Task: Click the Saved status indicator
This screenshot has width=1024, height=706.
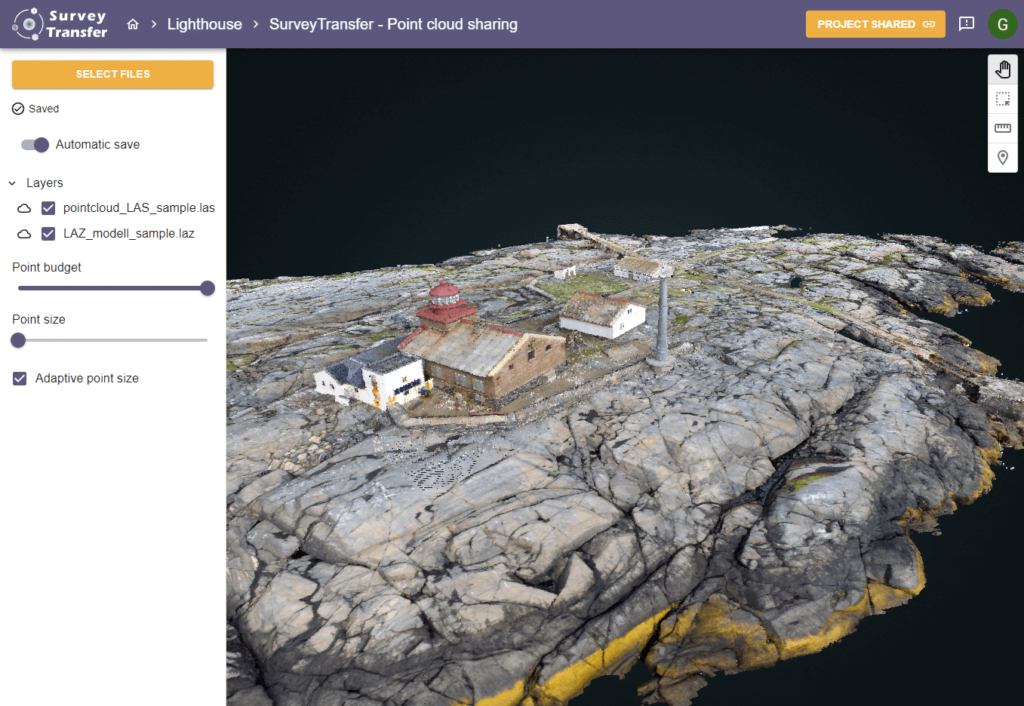Action: point(20,109)
